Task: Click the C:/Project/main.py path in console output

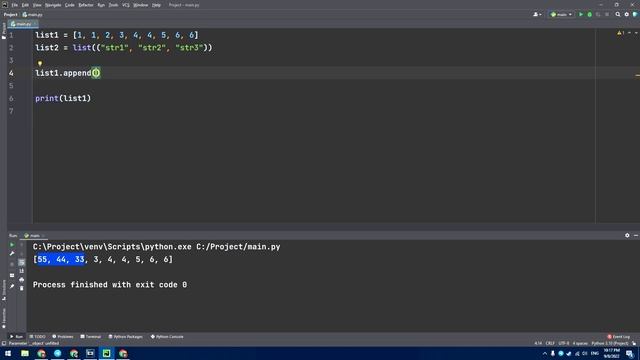Action: point(238,247)
